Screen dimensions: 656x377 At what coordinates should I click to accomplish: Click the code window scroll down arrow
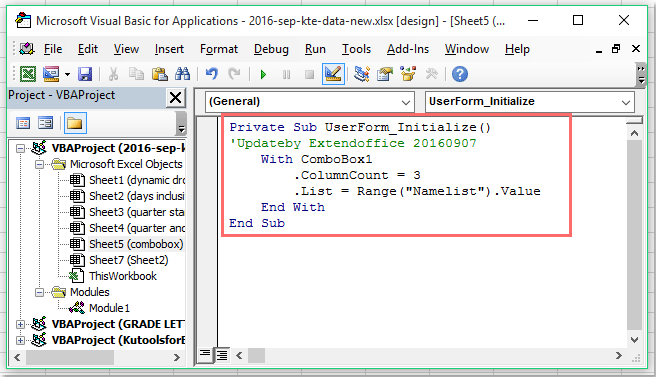pos(634,340)
